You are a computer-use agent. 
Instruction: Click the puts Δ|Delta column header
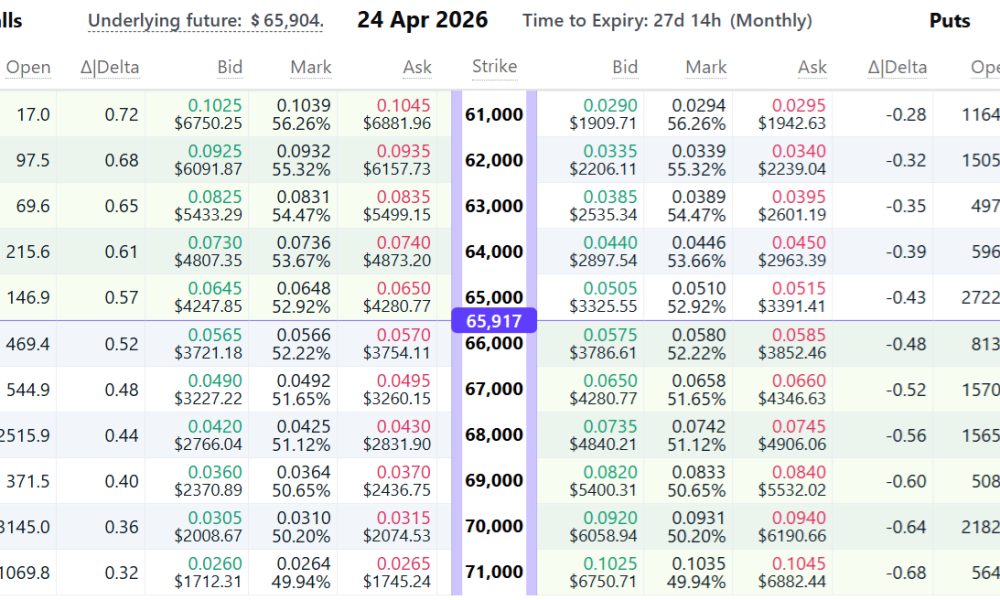pos(897,68)
